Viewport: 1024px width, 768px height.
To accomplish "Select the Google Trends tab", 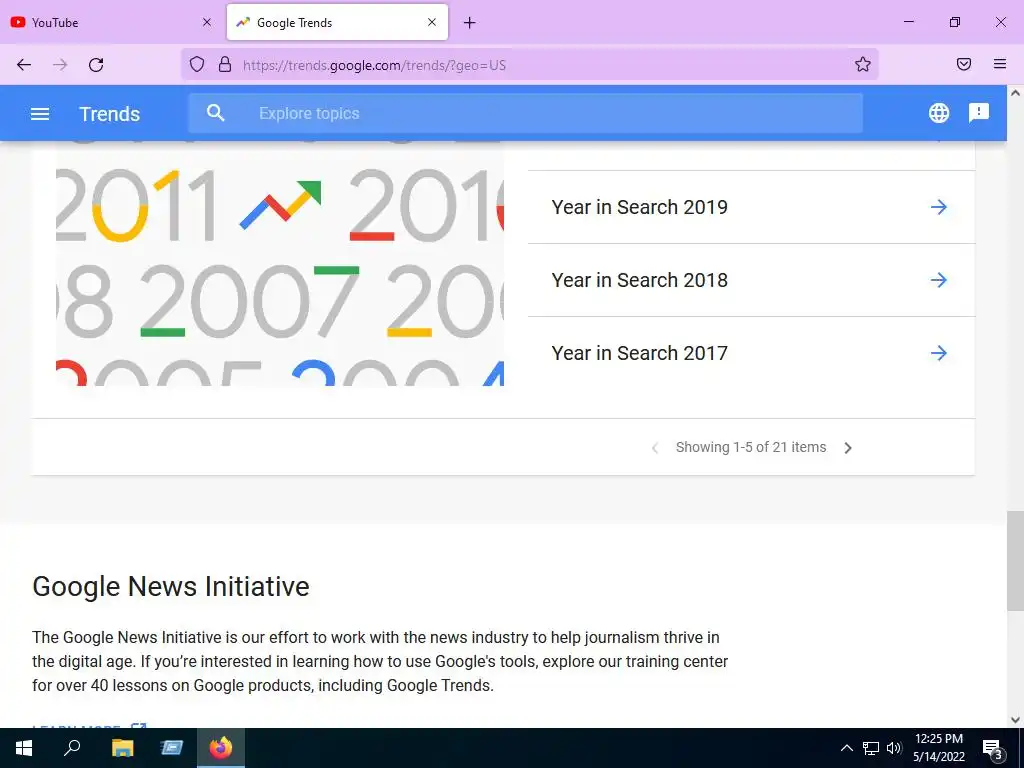I will click(337, 22).
